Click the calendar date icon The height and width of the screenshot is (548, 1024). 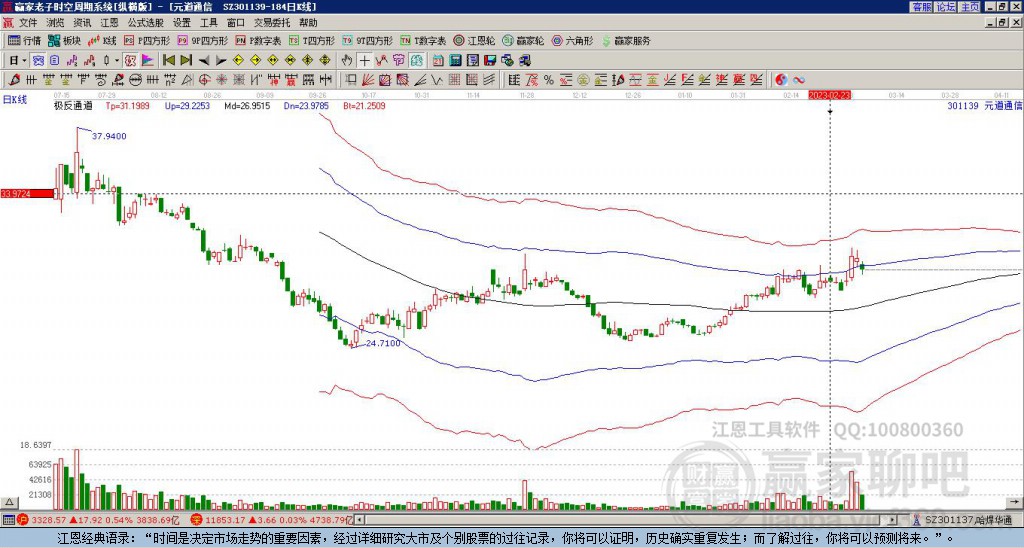pos(439,61)
